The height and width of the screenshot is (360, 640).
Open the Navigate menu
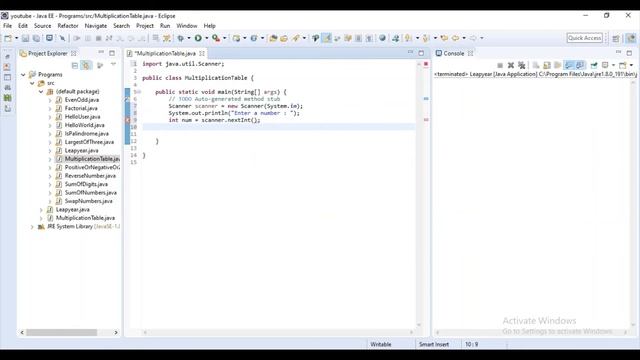coord(96,26)
